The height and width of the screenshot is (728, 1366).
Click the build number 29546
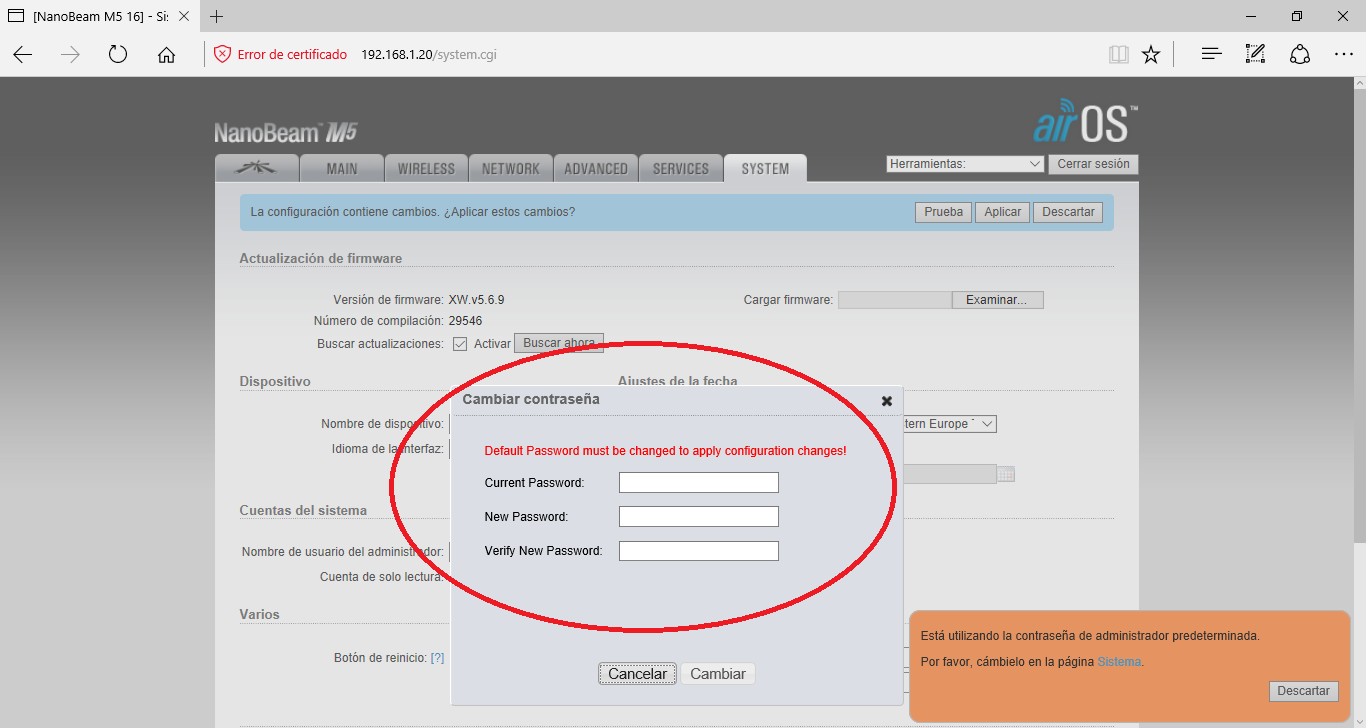[x=466, y=321]
